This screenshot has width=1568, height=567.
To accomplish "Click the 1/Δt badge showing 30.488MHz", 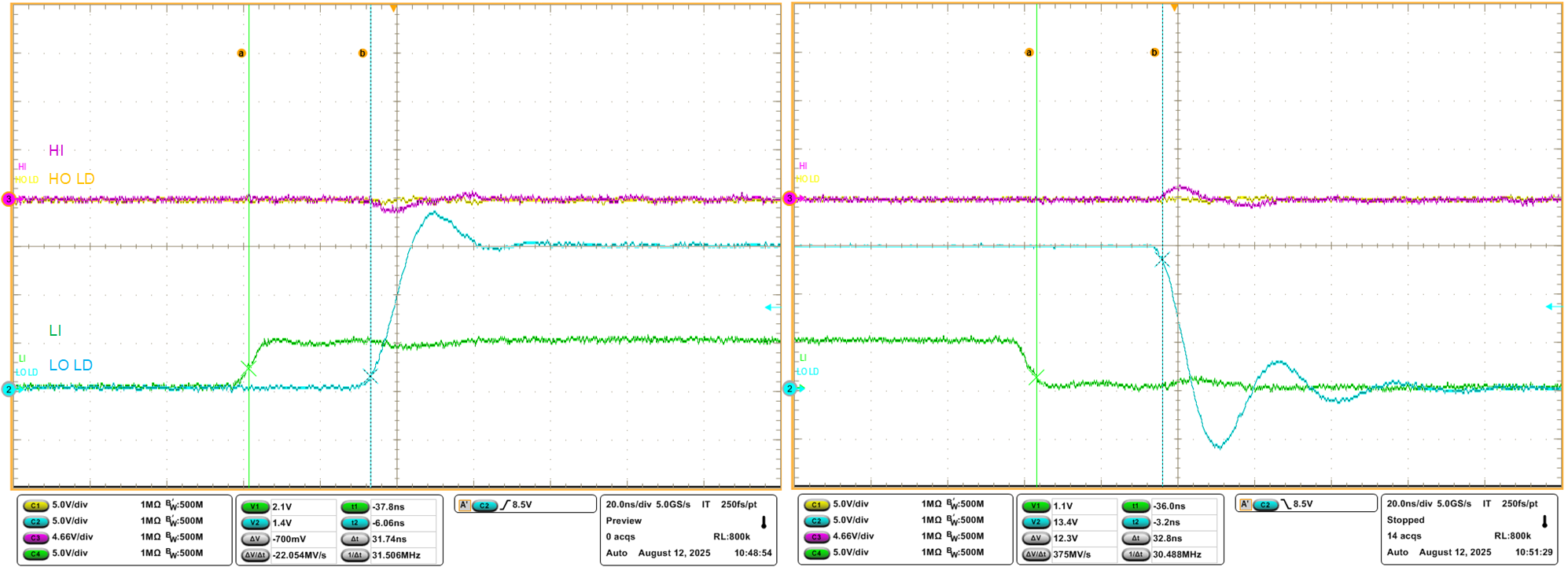I will (1136, 554).
